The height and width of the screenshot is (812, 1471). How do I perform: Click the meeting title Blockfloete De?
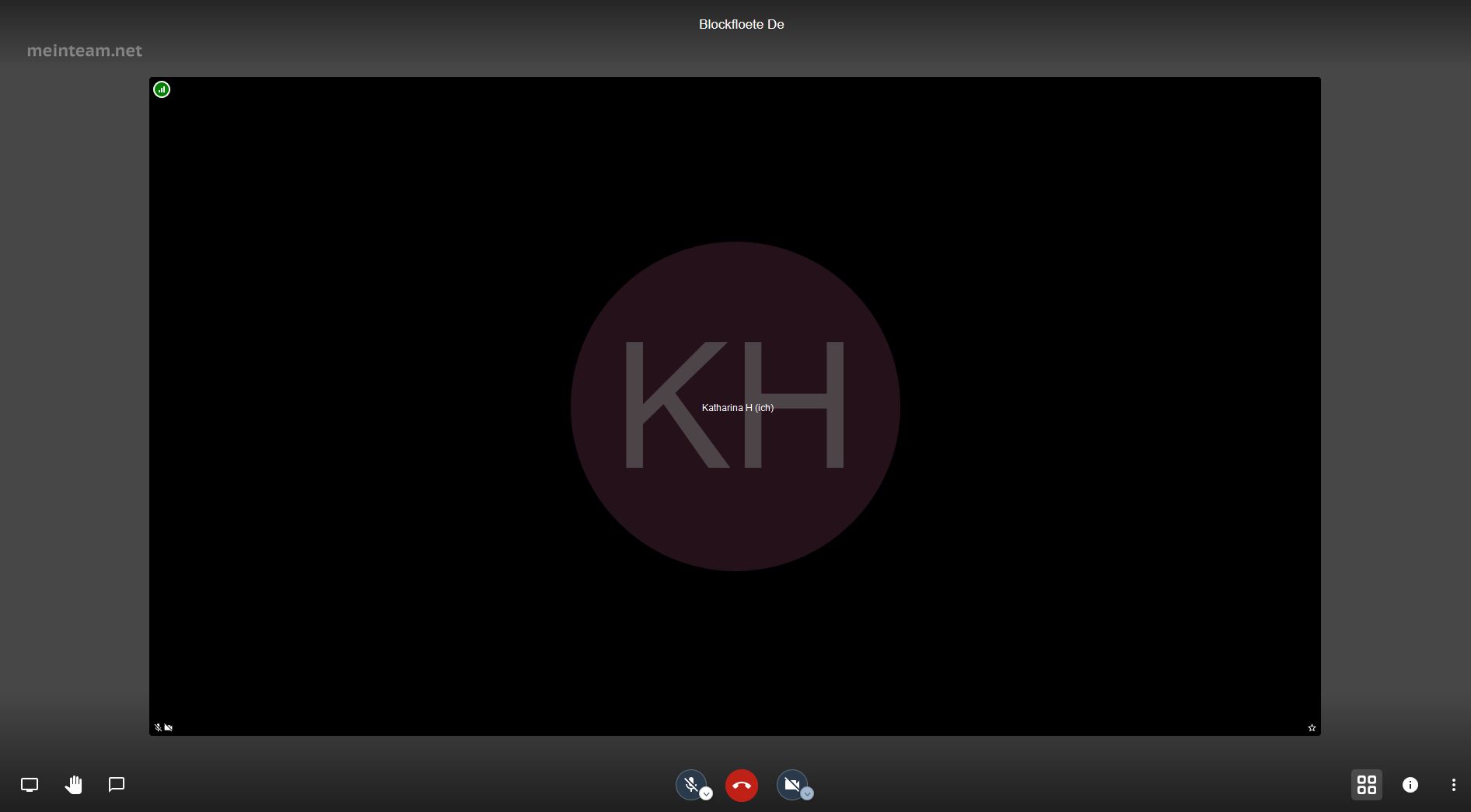tap(741, 25)
